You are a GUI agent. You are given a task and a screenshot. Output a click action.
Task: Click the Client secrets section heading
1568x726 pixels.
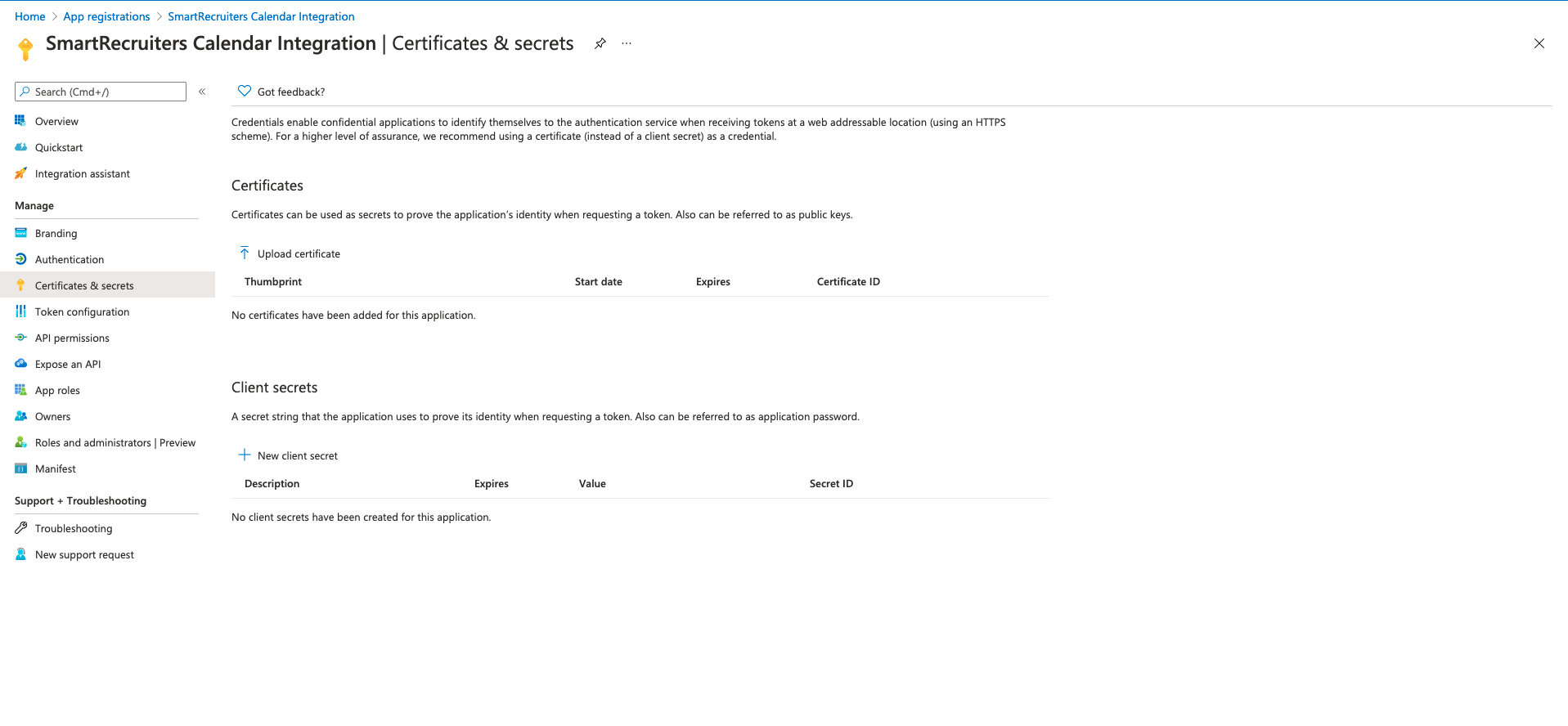[x=275, y=388]
